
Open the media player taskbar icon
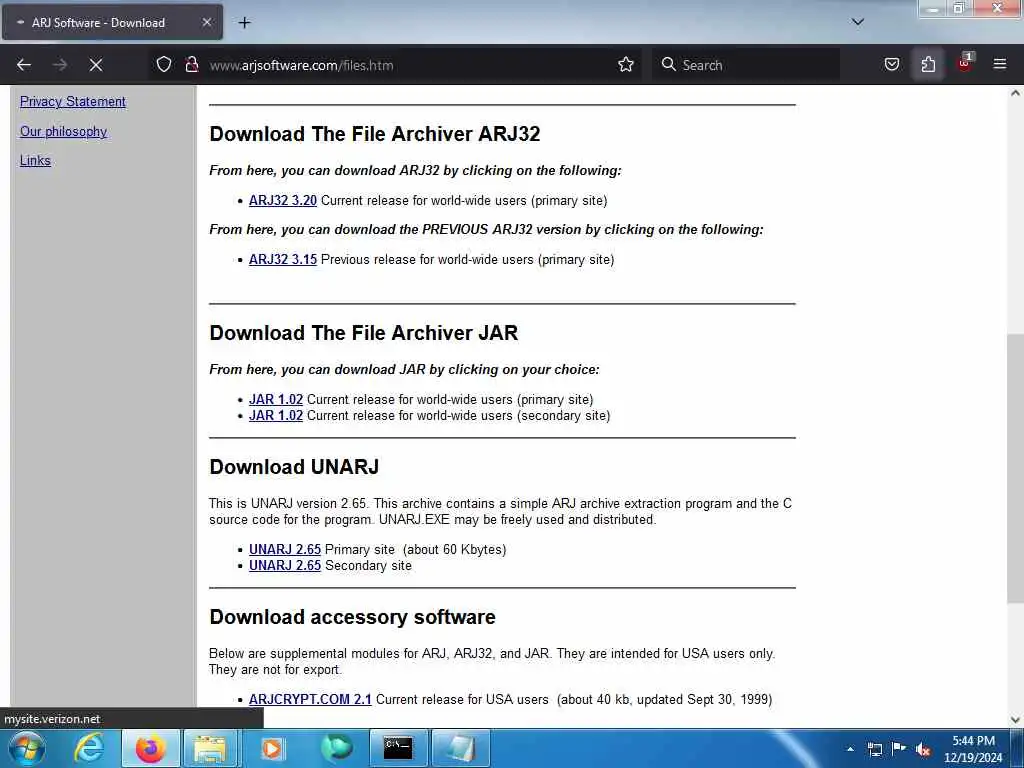pyautogui.click(x=272, y=748)
